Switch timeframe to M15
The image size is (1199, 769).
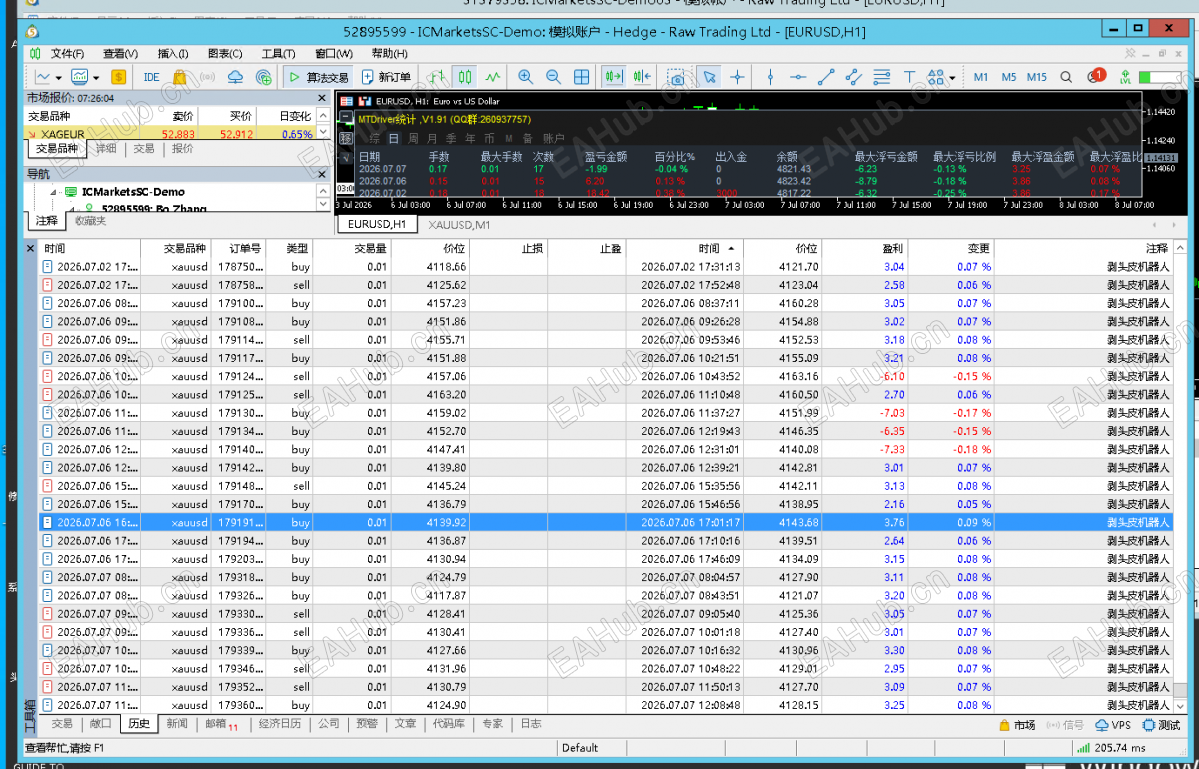click(x=1037, y=77)
